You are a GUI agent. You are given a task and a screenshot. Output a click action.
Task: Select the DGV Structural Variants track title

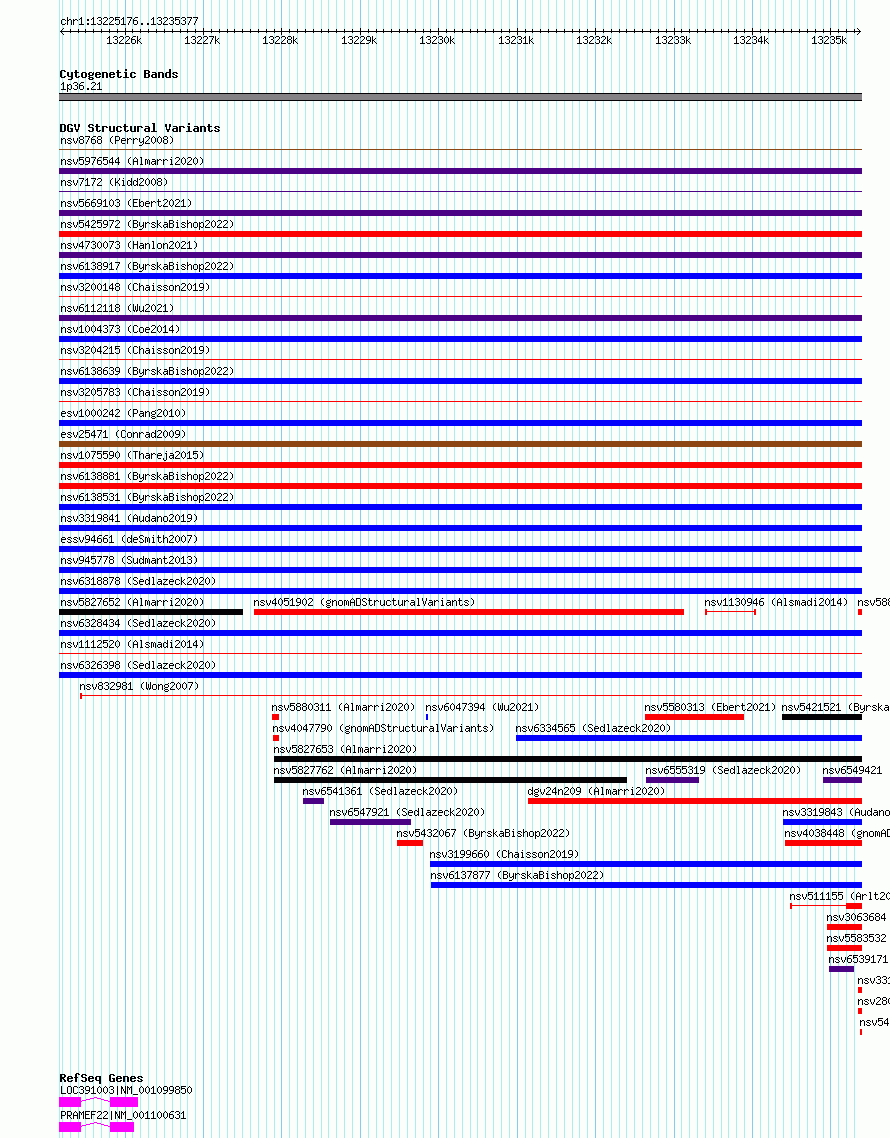[140, 128]
